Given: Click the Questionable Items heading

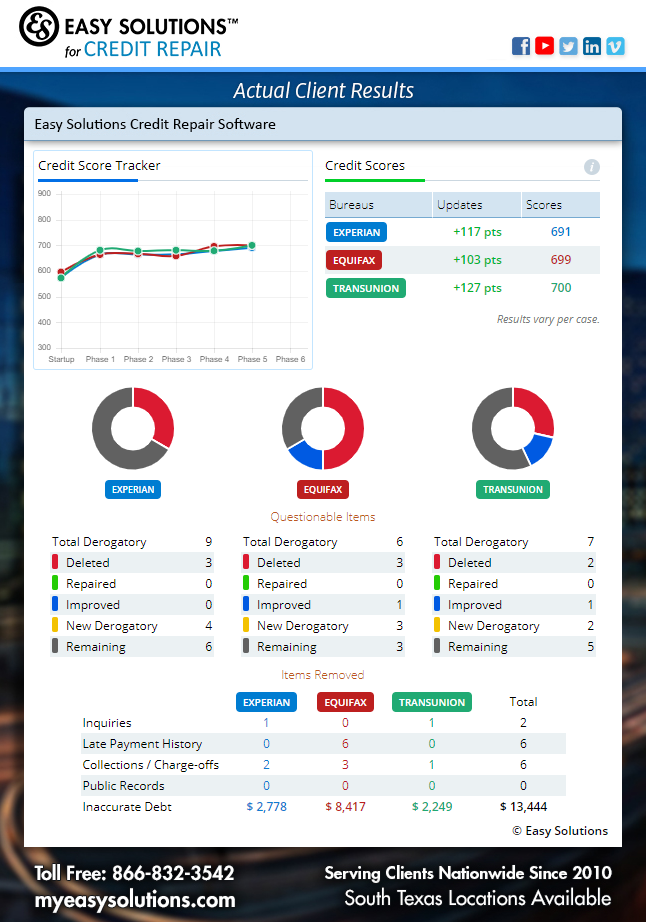Looking at the screenshot, I should click(323, 517).
